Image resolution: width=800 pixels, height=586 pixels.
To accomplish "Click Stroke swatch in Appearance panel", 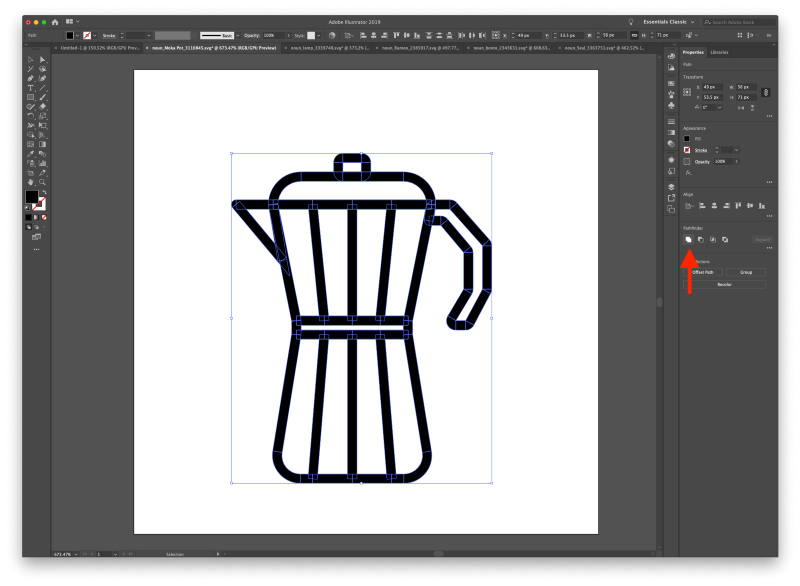I will pos(687,150).
